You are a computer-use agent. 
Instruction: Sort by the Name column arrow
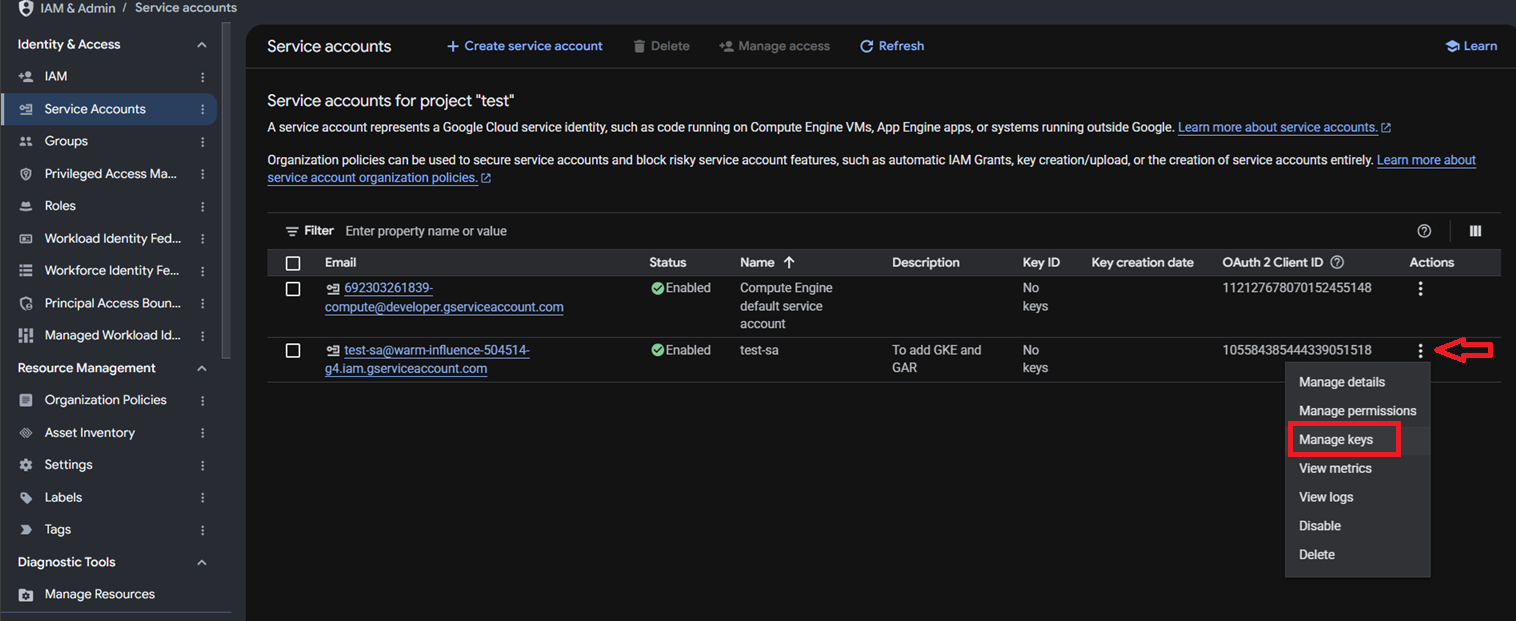[789, 262]
